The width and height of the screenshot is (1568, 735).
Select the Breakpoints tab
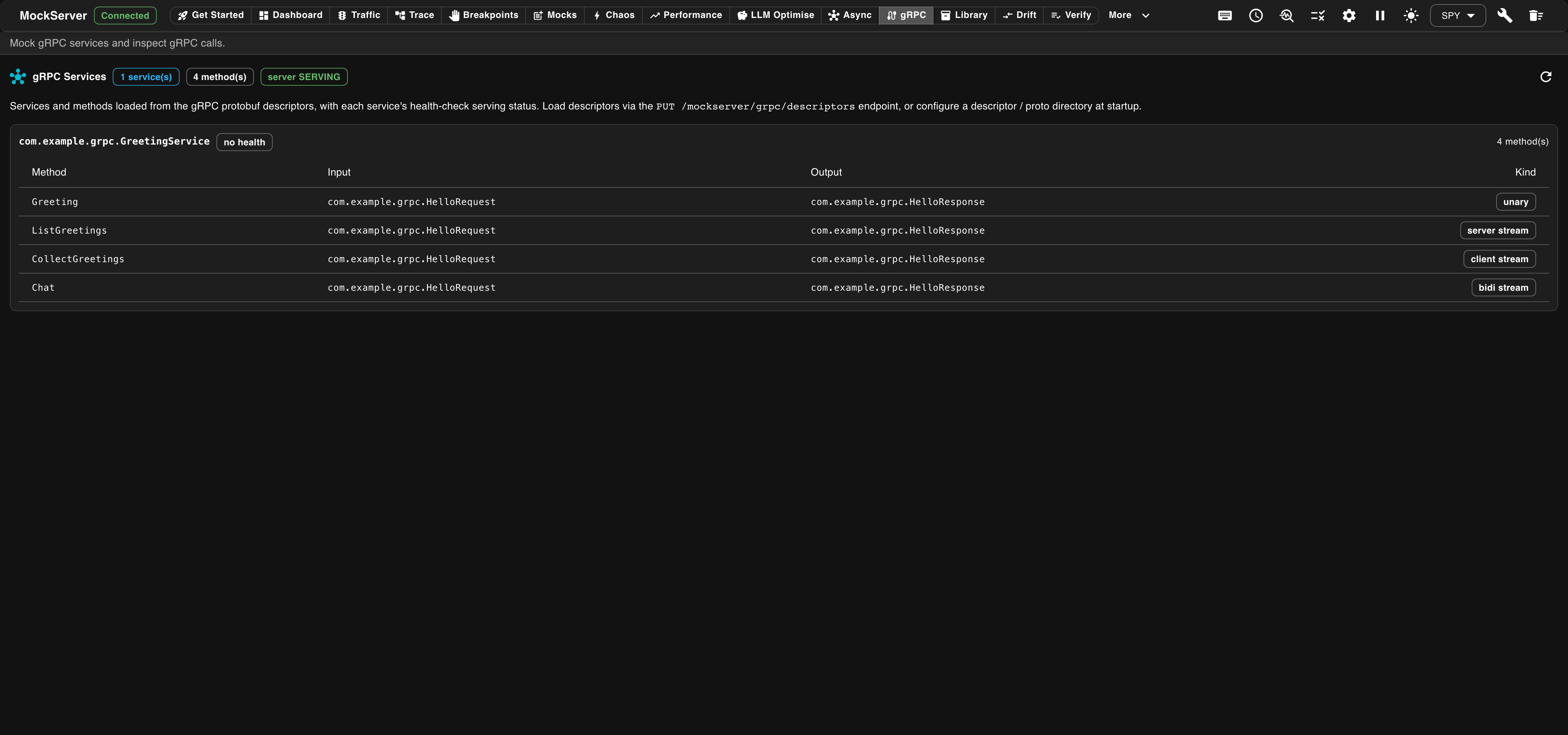(483, 15)
